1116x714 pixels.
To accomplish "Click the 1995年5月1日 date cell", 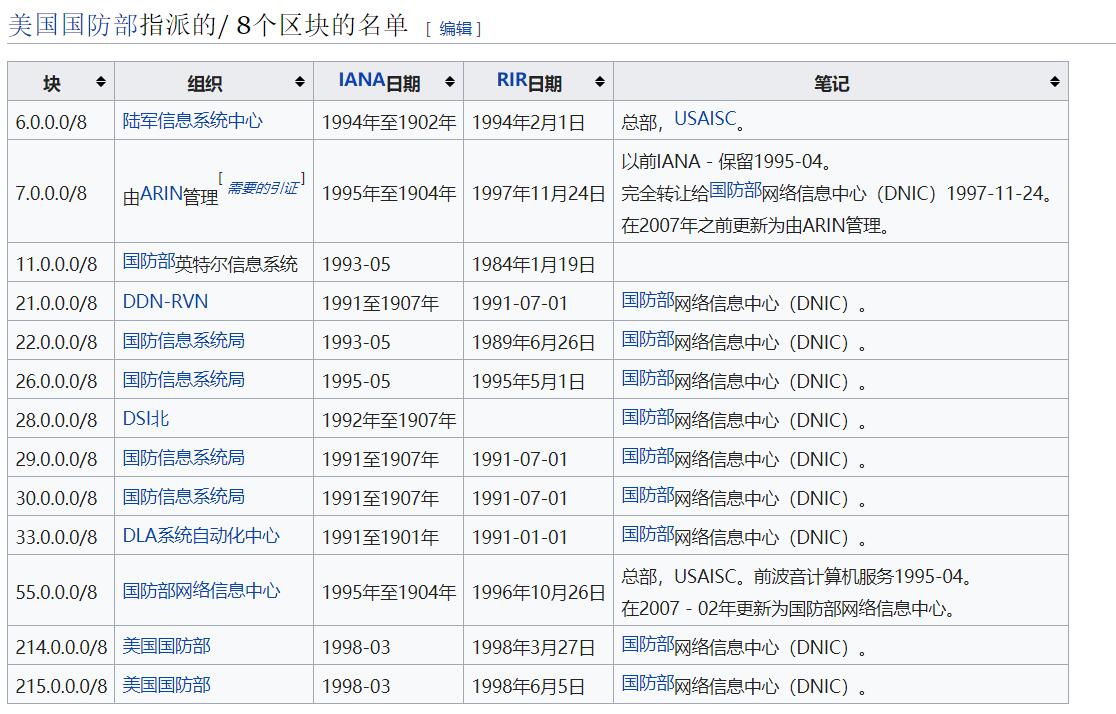I will pos(539,379).
